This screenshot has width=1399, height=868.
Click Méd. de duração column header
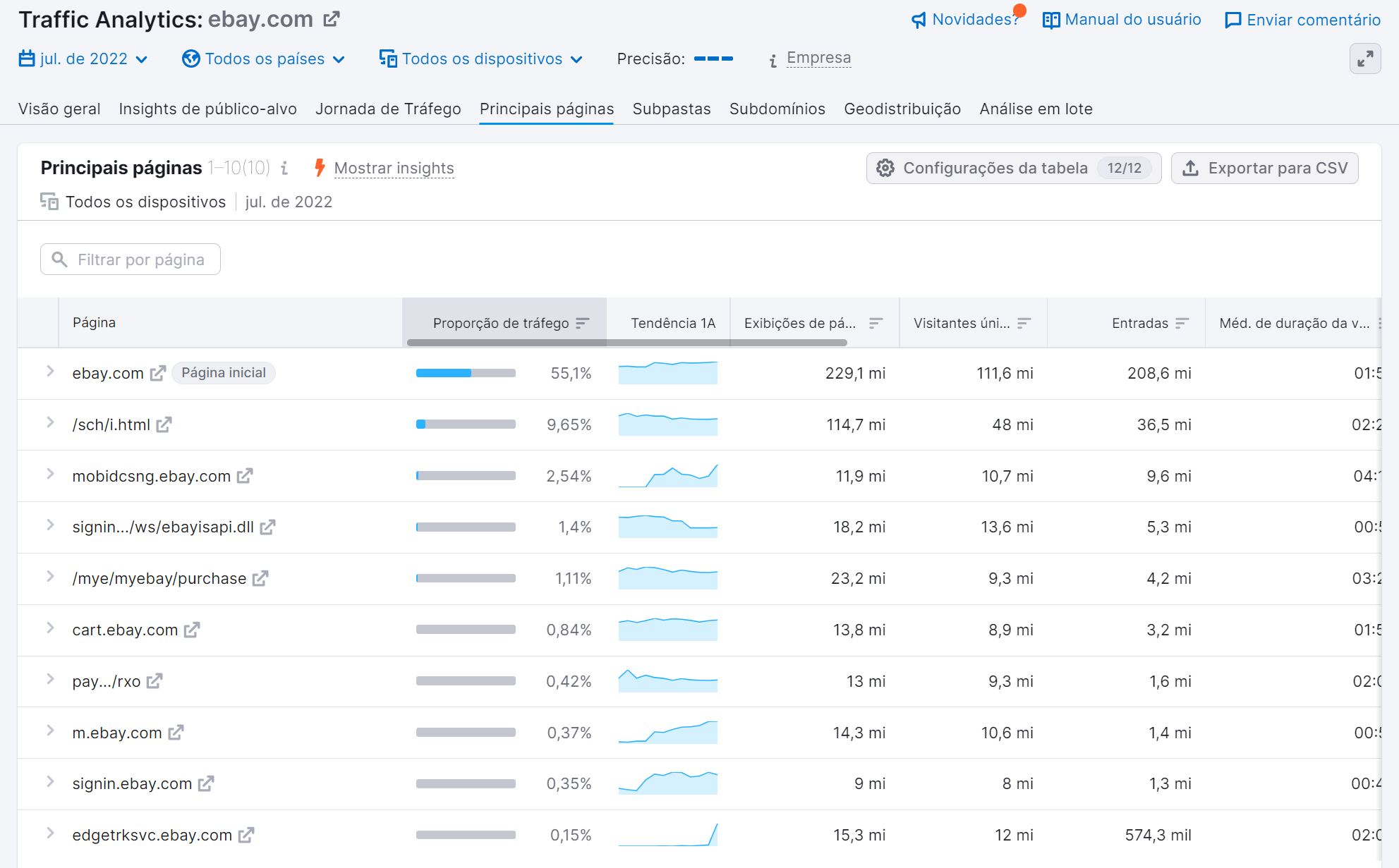pyautogui.click(x=1295, y=323)
